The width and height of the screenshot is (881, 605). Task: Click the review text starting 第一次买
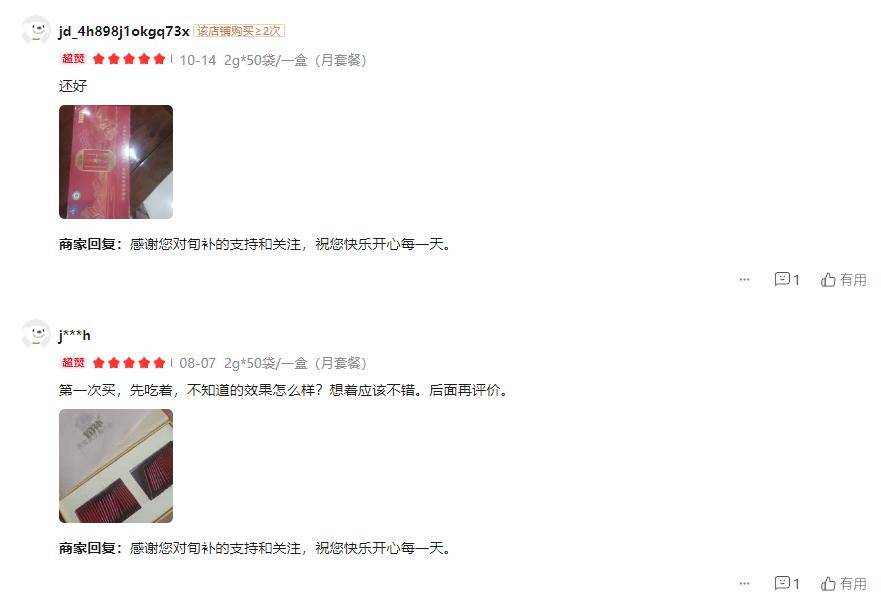click(284, 390)
